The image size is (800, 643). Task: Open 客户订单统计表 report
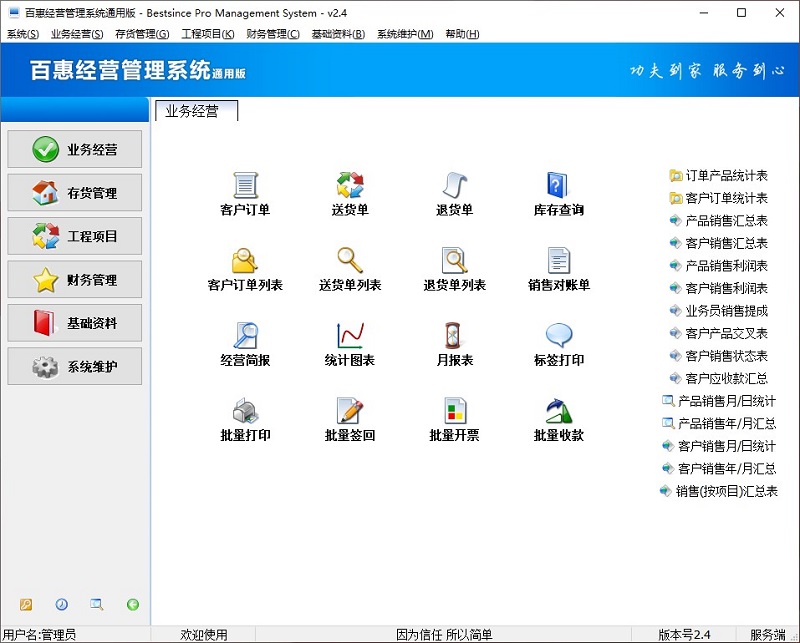coord(718,198)
